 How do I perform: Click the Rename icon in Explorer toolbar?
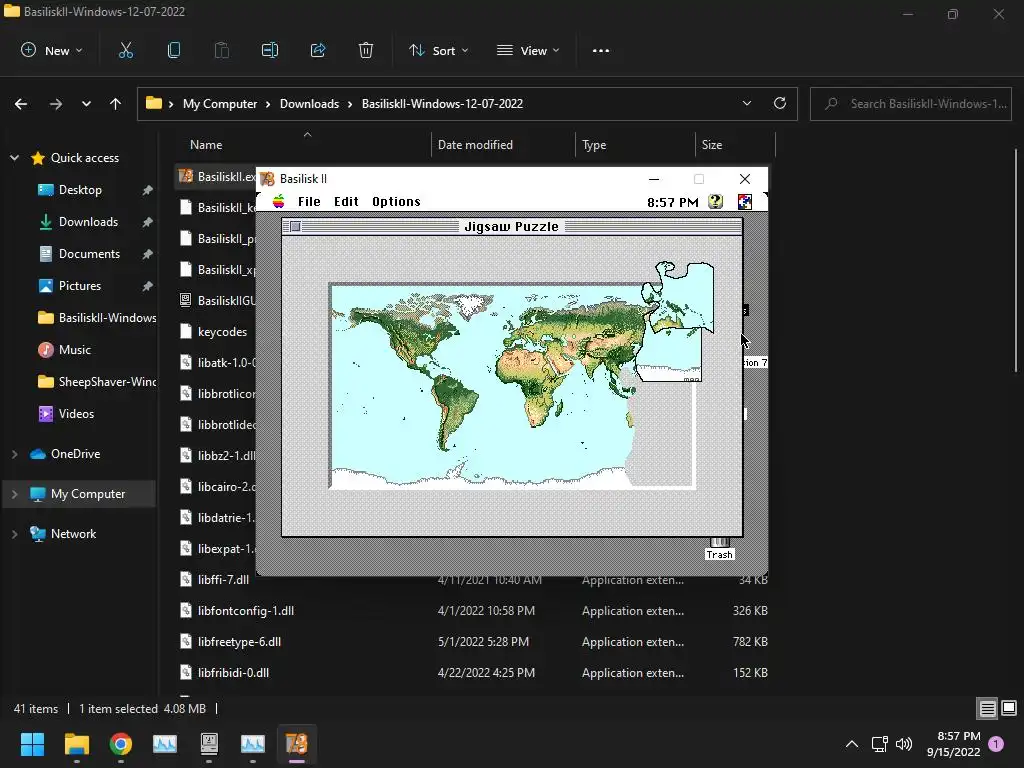tap(270, 50)
